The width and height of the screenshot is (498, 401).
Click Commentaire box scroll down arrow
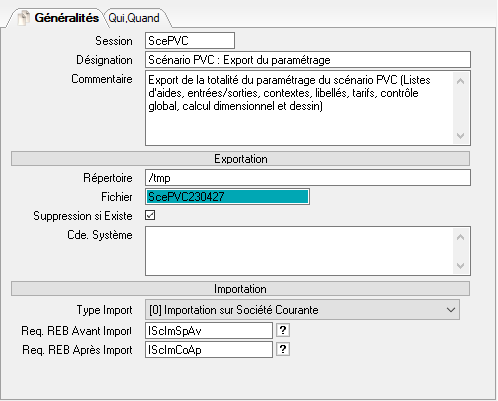click(x=461, y=136)
